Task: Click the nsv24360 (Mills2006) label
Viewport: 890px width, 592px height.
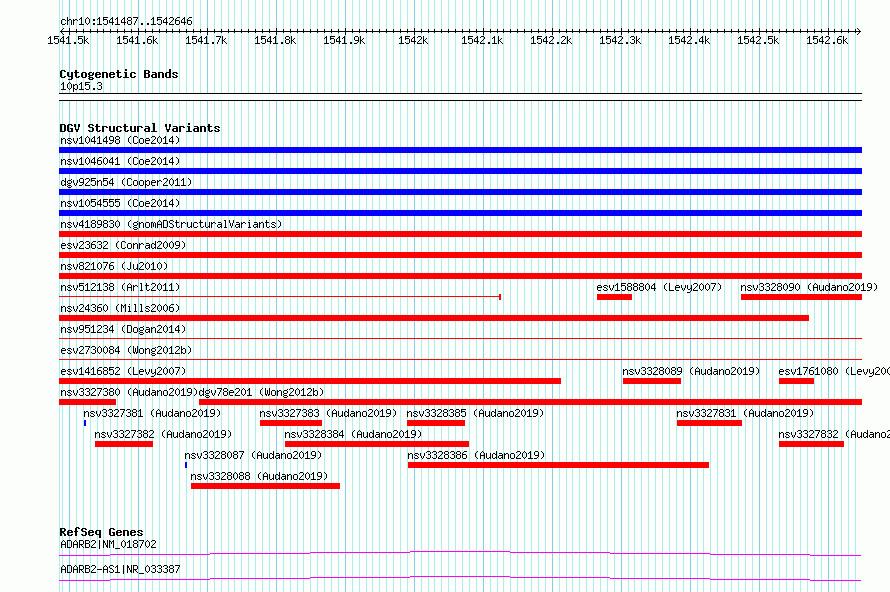Action: [x=120, y=308]
